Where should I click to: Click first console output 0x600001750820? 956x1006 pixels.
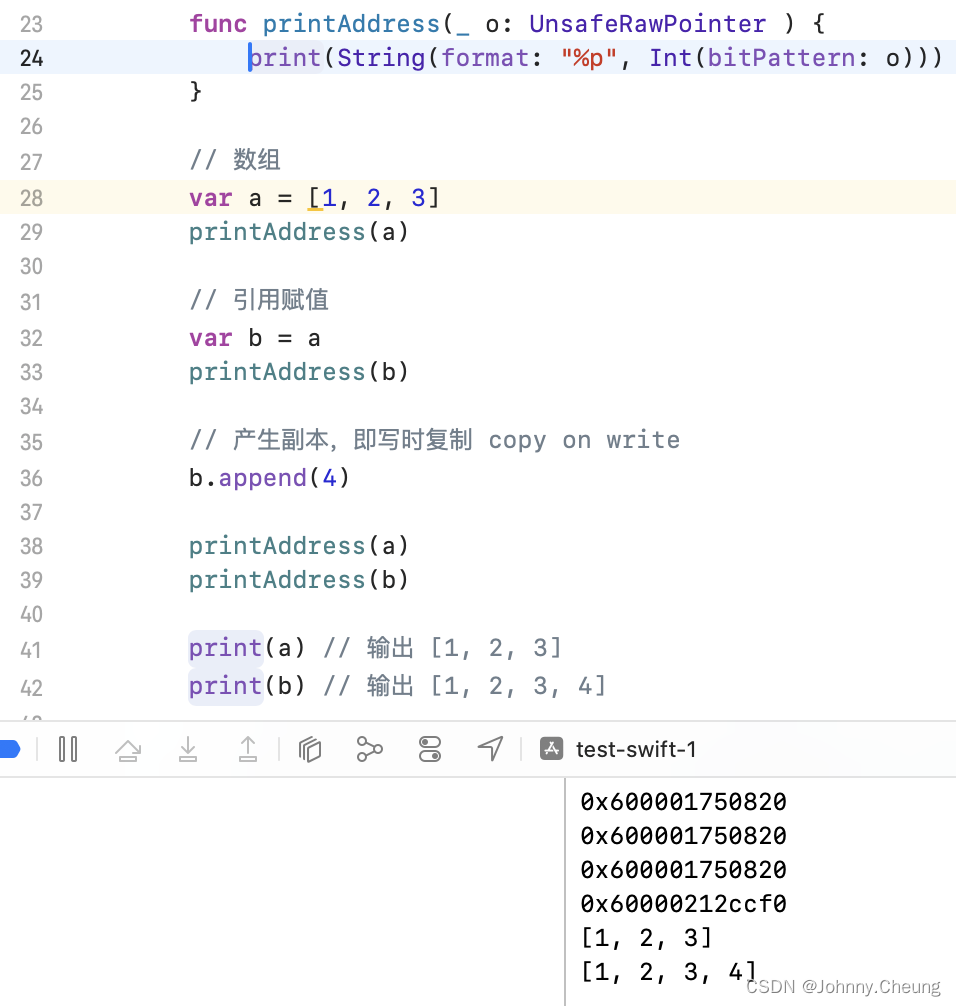click(x=683, y=802)
